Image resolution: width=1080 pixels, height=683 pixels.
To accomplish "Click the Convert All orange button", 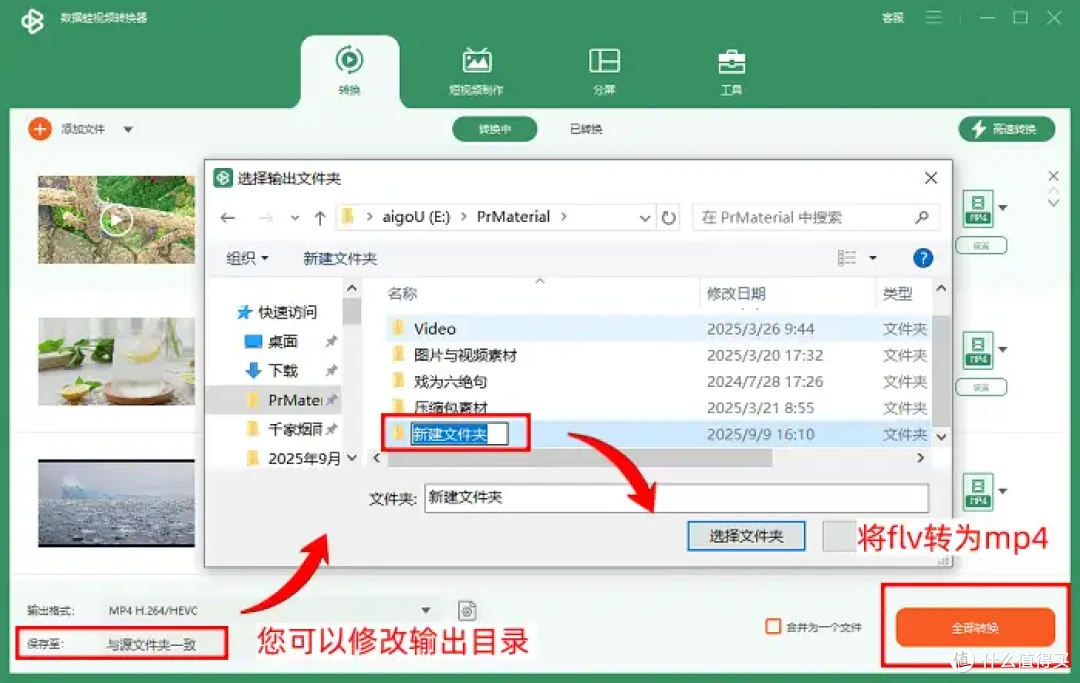I will coord(975,627).
